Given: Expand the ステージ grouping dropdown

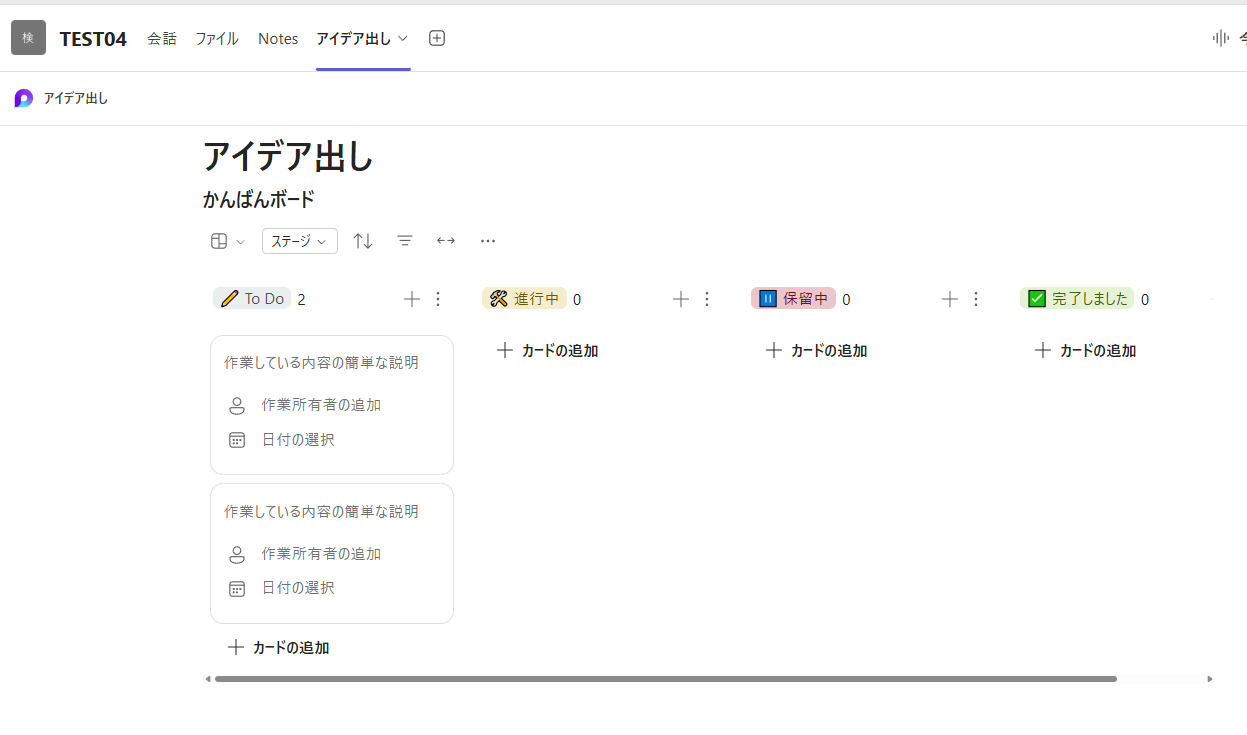Looking at the screenshot, I should [299, 241].
